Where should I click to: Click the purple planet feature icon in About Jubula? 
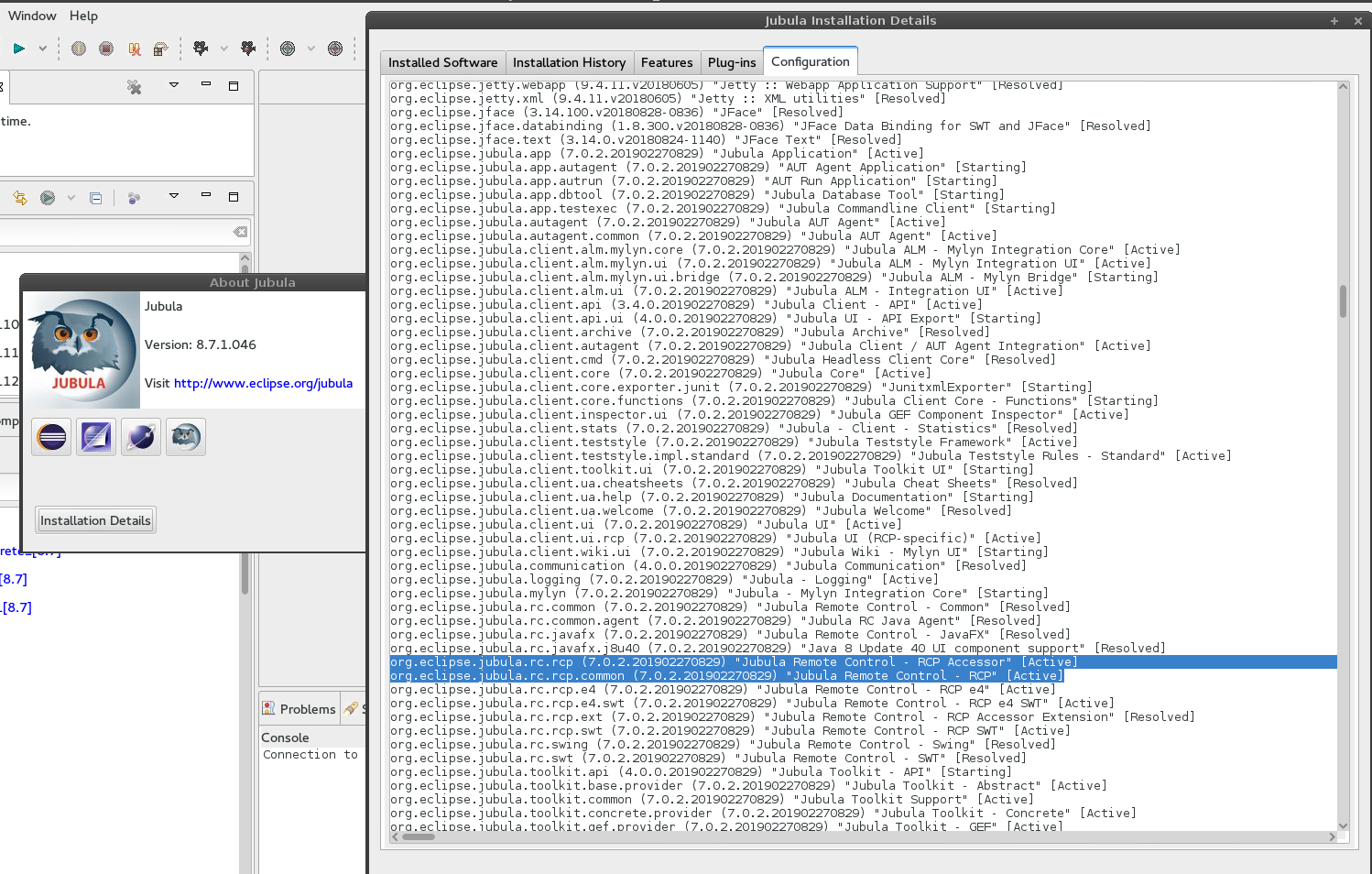pyautogui.click(x=141, y=438)
